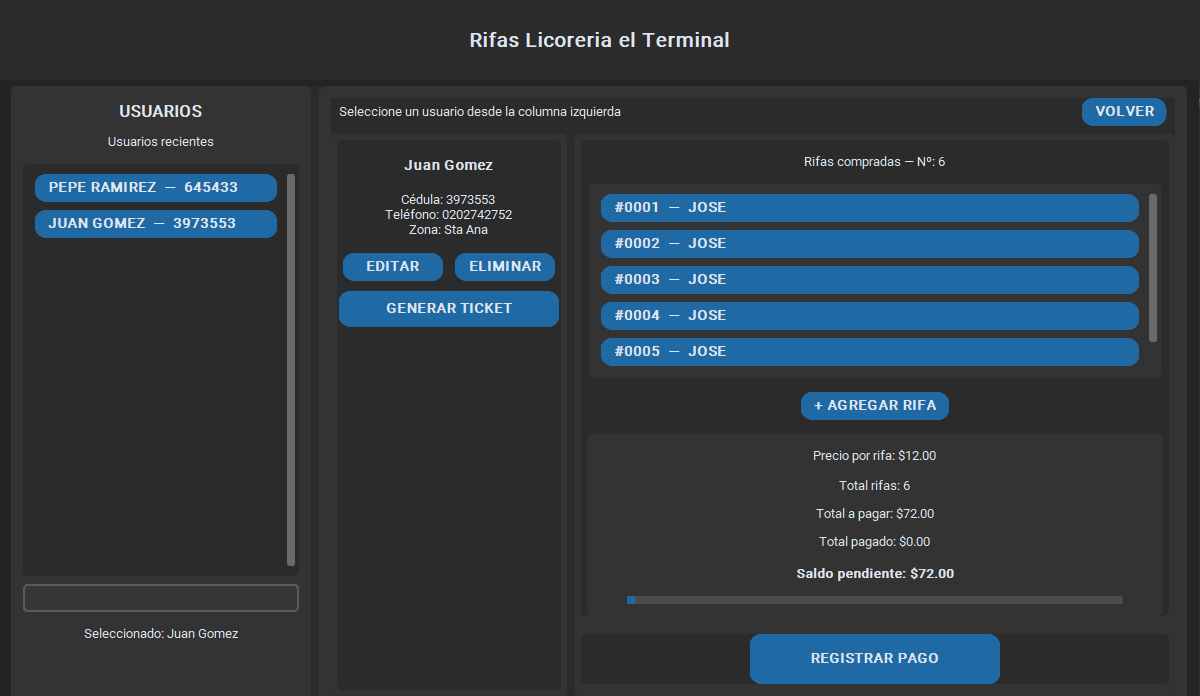This screenshot has width=1200, height=696.
Task: Click 'Usuarios recientes' subtitle
Action: [161, 142]
